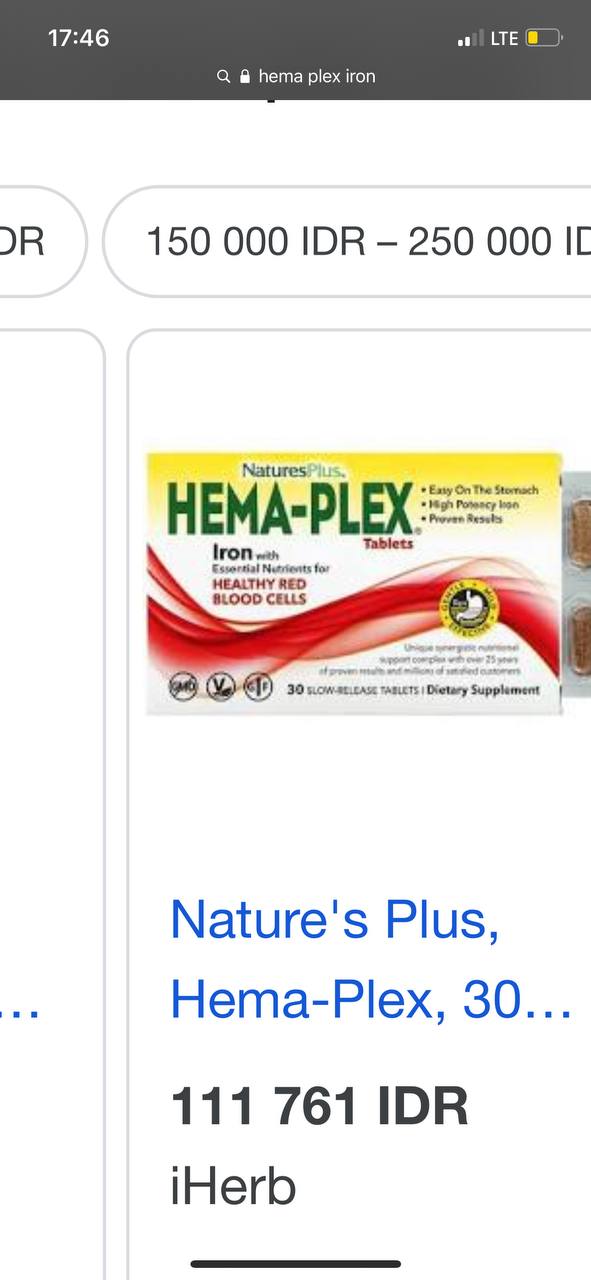Screen dimensions: 591x1280
Task: Open the truncated product card with ellipsis on left
Action: pos(52,800)
